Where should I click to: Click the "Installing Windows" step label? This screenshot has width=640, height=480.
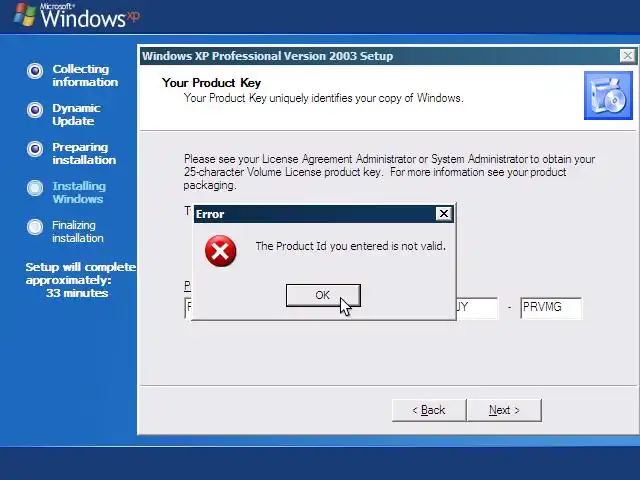(79, 192)
